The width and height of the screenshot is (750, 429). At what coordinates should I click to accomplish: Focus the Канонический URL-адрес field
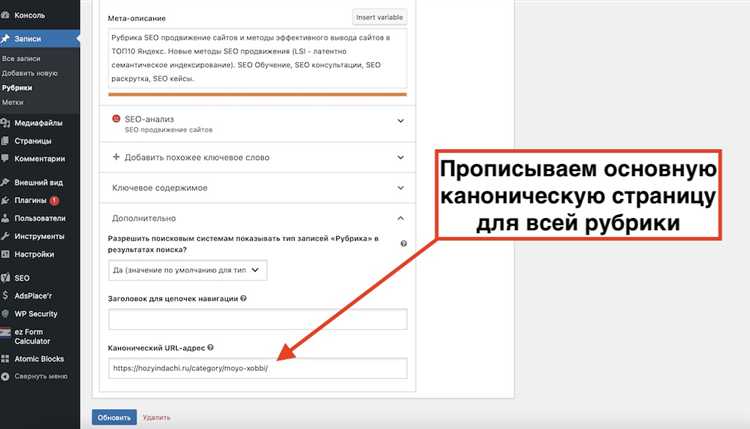(258, 368)
